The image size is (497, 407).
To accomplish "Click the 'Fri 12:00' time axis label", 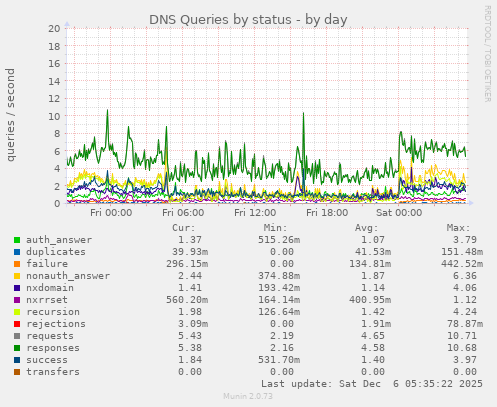I will pyautogui.click(x=255, y=213).
